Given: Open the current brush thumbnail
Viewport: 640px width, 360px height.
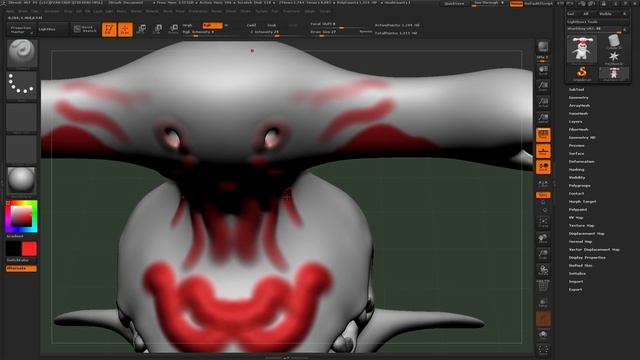Looking at the screenshot, I should coord(22,53).
